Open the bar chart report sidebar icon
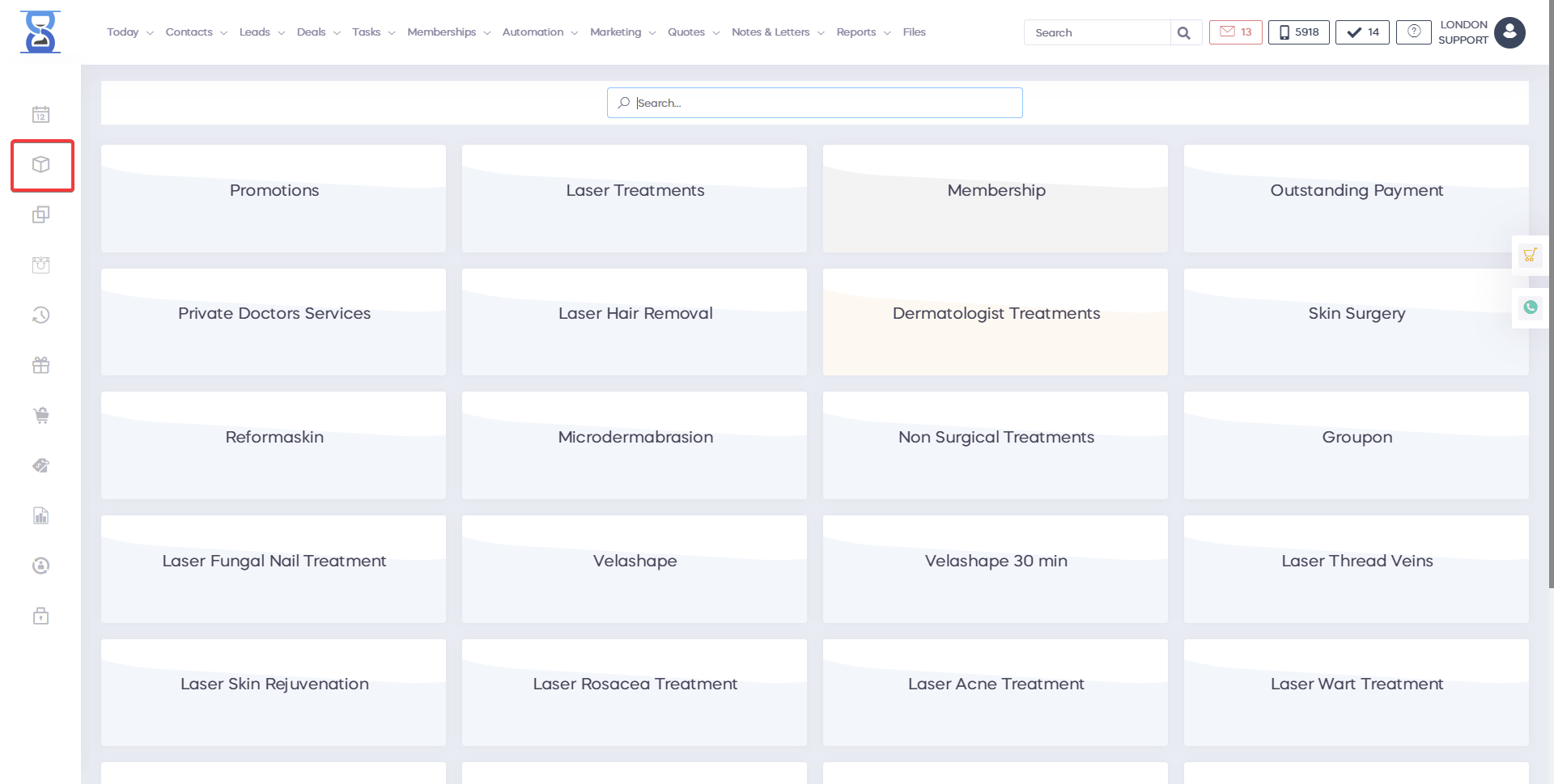 pos(41,516)
